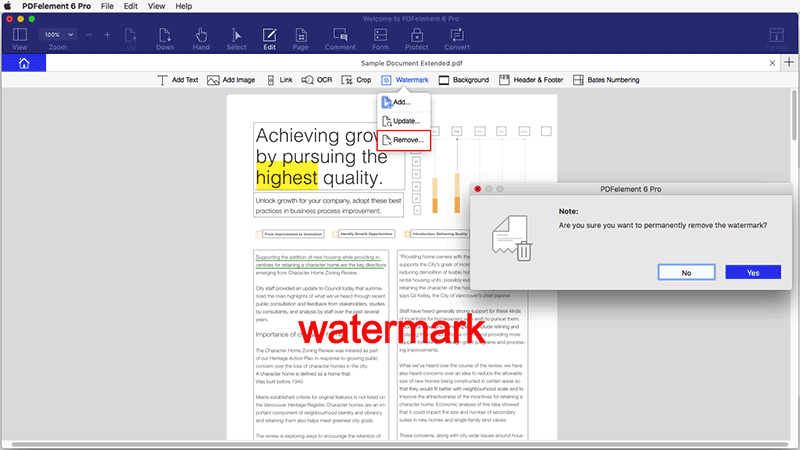Run OCR on the document
The image size is (800, 450).
click(317, 80)
